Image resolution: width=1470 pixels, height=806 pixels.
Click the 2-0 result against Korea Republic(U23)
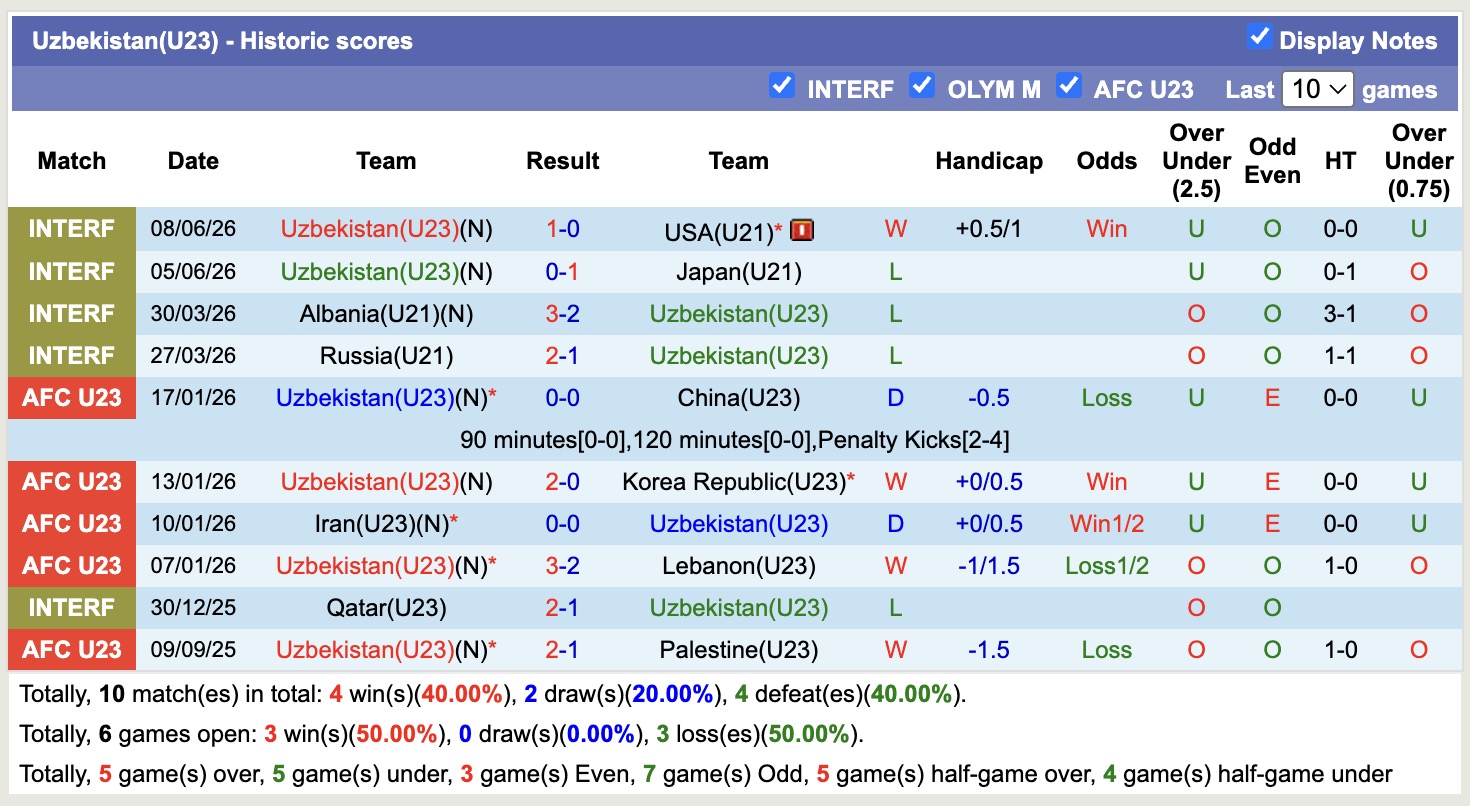tap(563, 481)
